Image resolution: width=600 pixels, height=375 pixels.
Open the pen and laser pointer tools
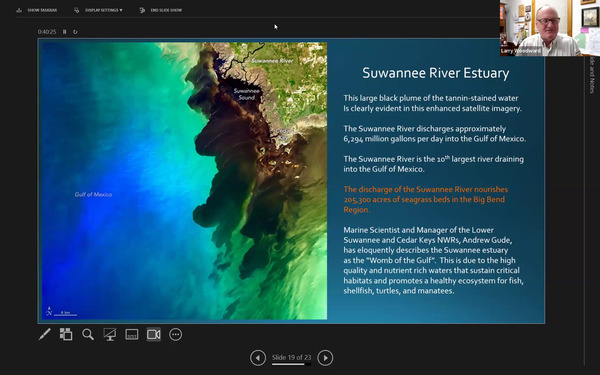[44, 334]
